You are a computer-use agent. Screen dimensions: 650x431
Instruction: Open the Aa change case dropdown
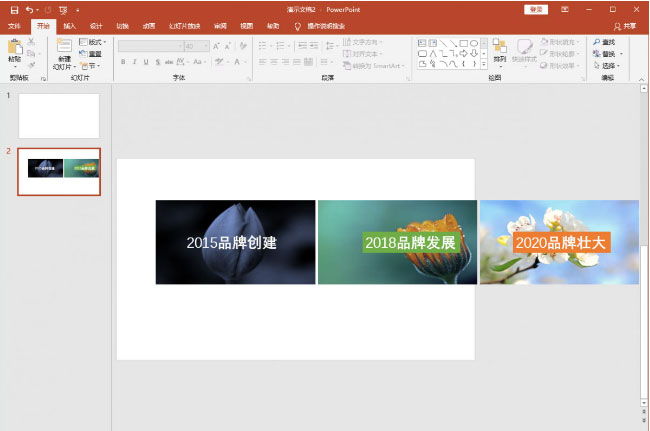(x=199, y=62)
